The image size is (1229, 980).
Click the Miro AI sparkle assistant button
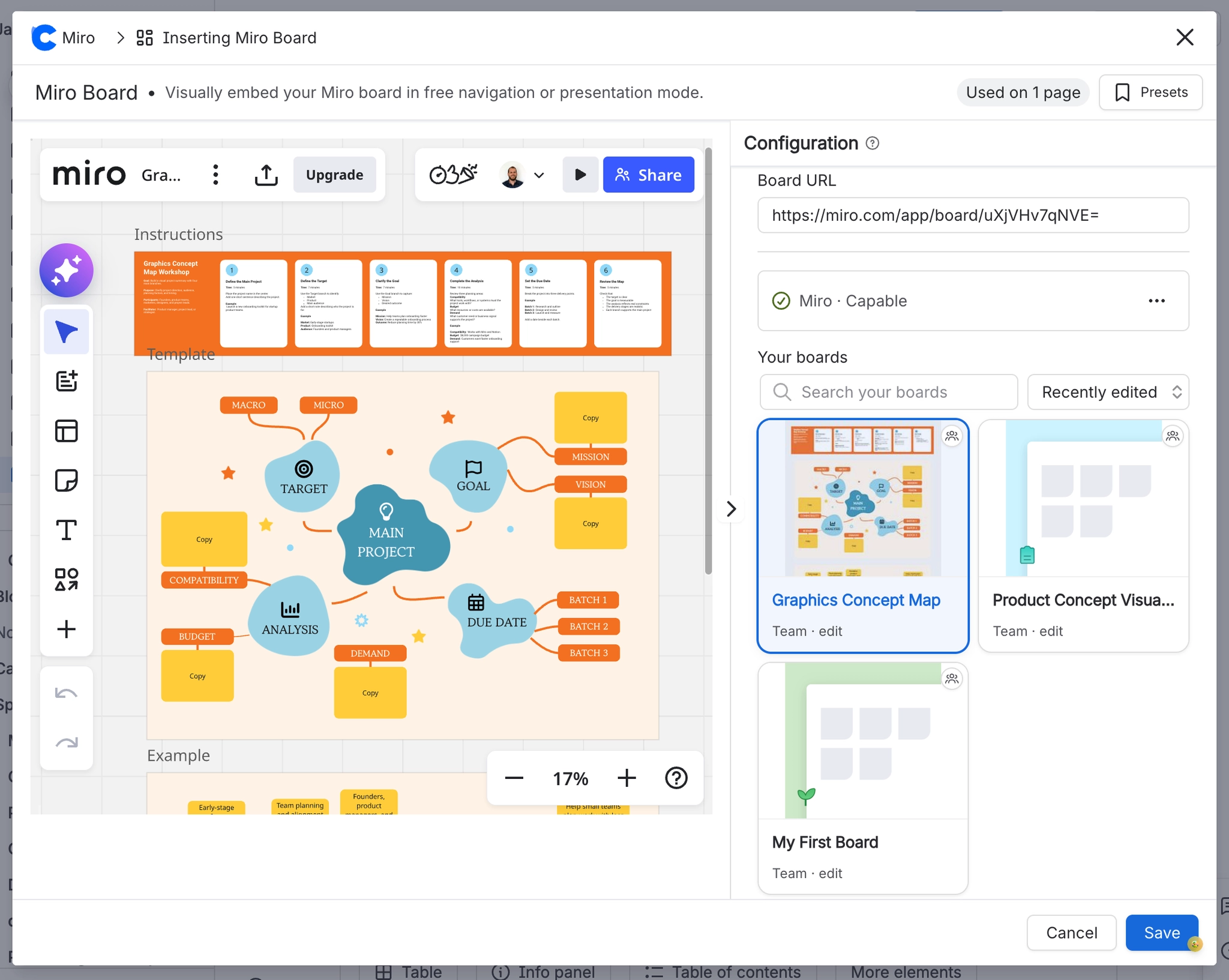pos(66,270)
